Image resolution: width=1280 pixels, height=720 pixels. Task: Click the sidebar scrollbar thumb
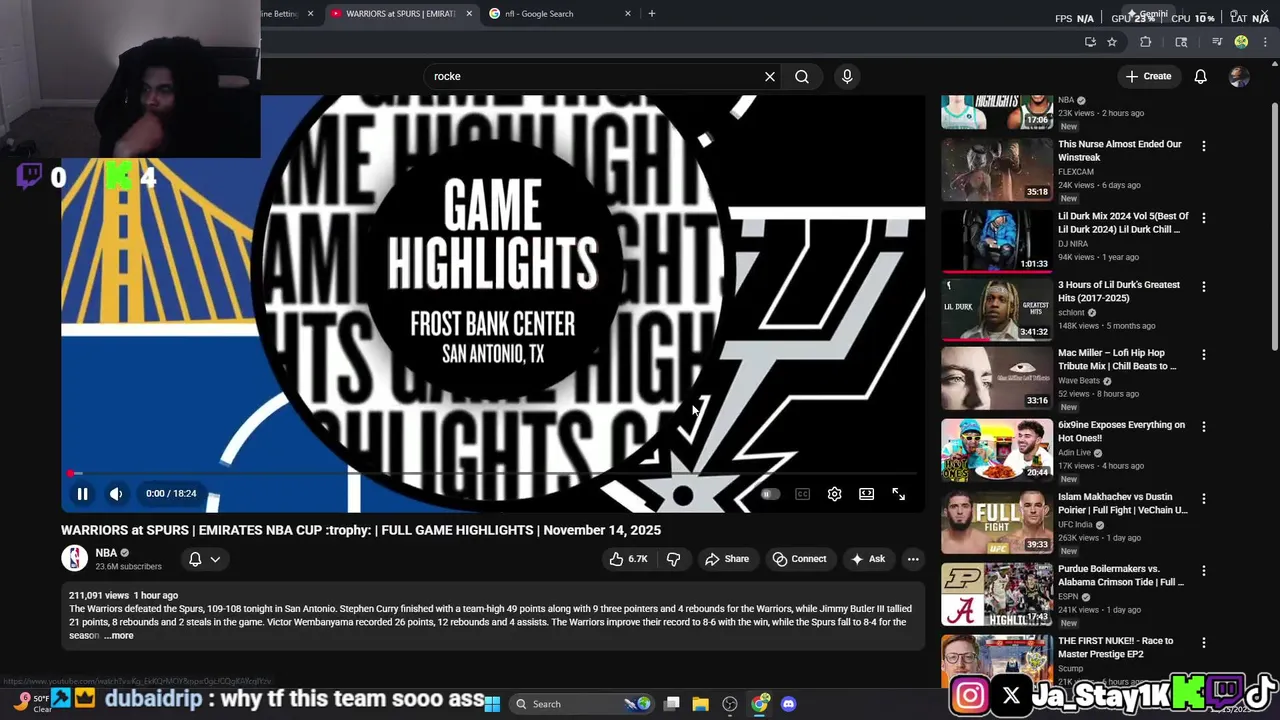pos(1274,225)
